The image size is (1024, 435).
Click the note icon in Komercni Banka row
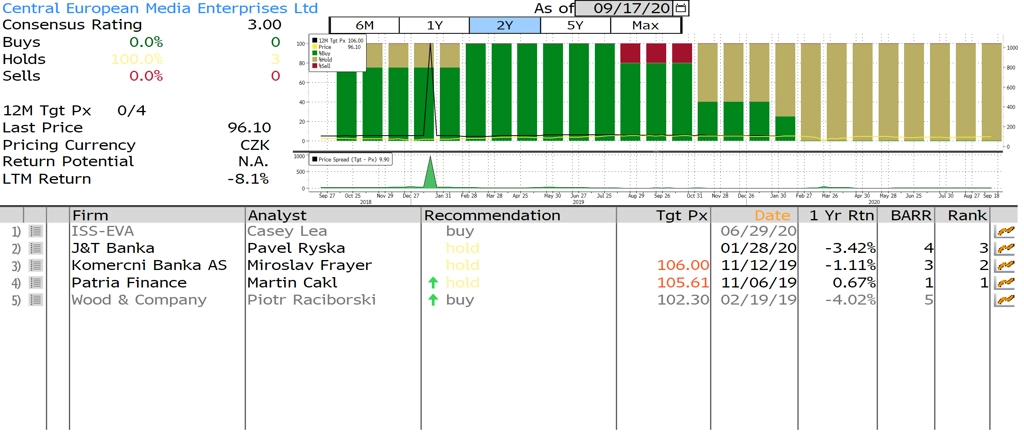click(x=36, y=265)
